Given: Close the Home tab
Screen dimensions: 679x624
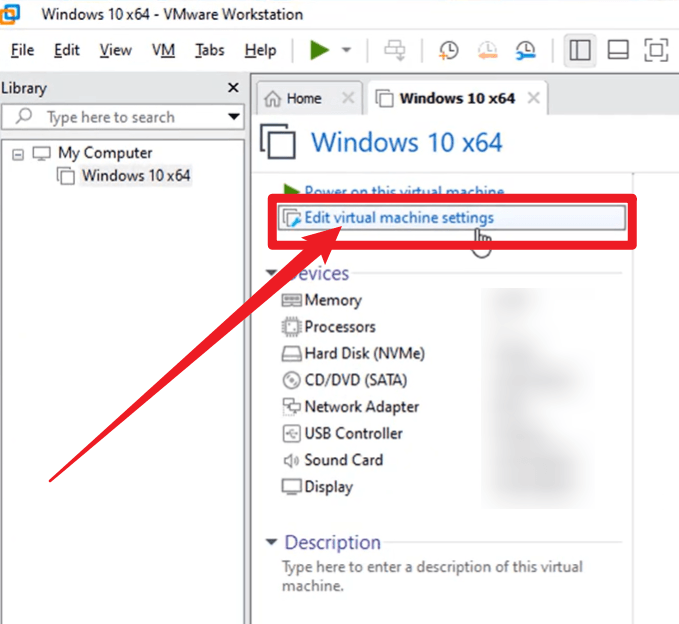Looking at the screenshot, I should coord(348,98).
